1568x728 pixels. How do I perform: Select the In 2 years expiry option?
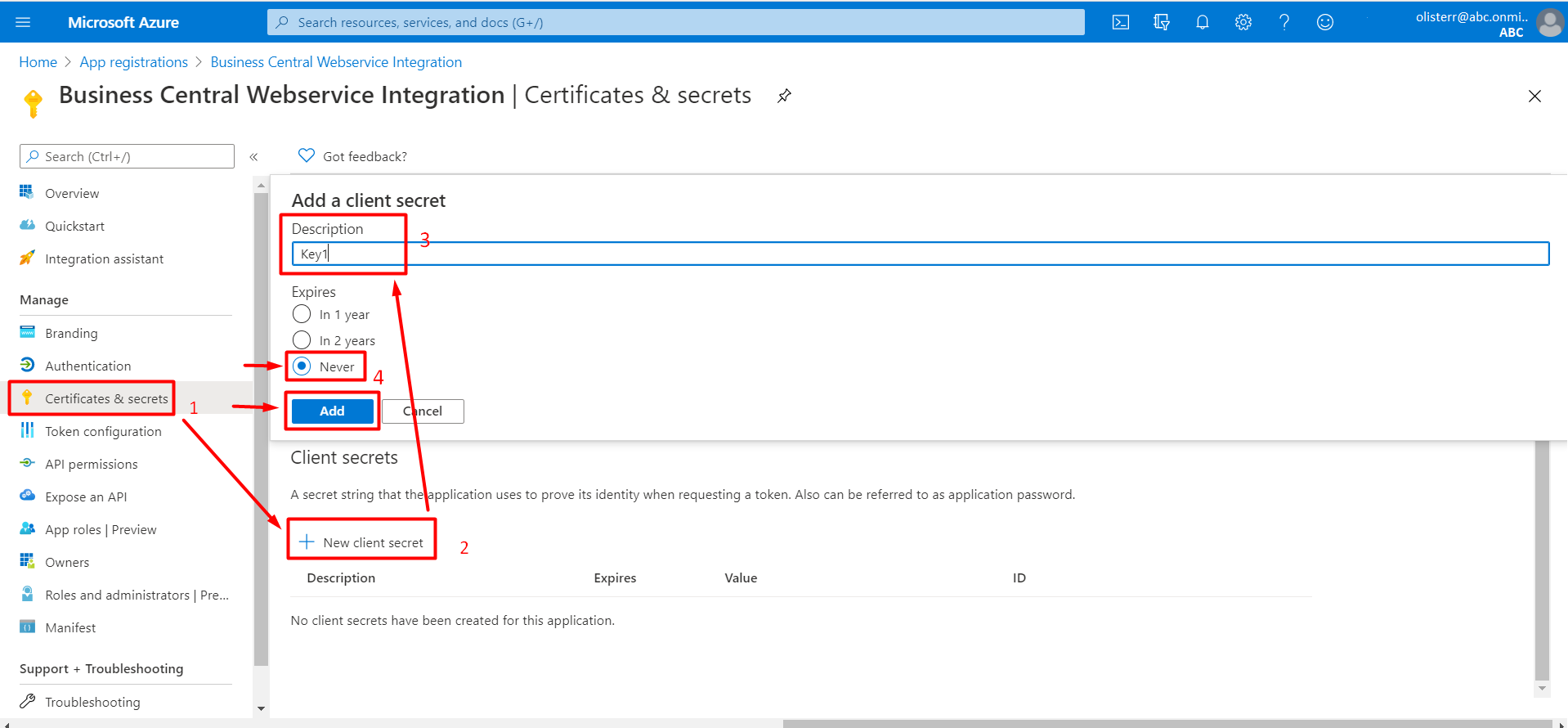pos(302,340)
